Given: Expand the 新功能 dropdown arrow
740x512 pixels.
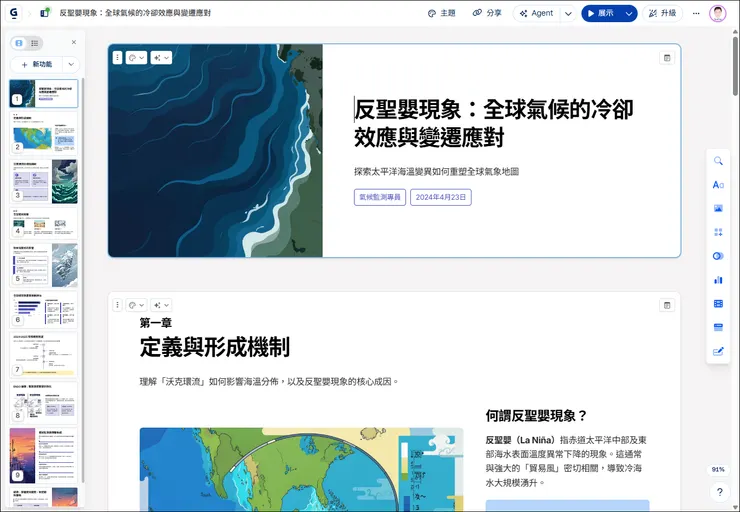Looking at the screenshot, I should 71,64.
